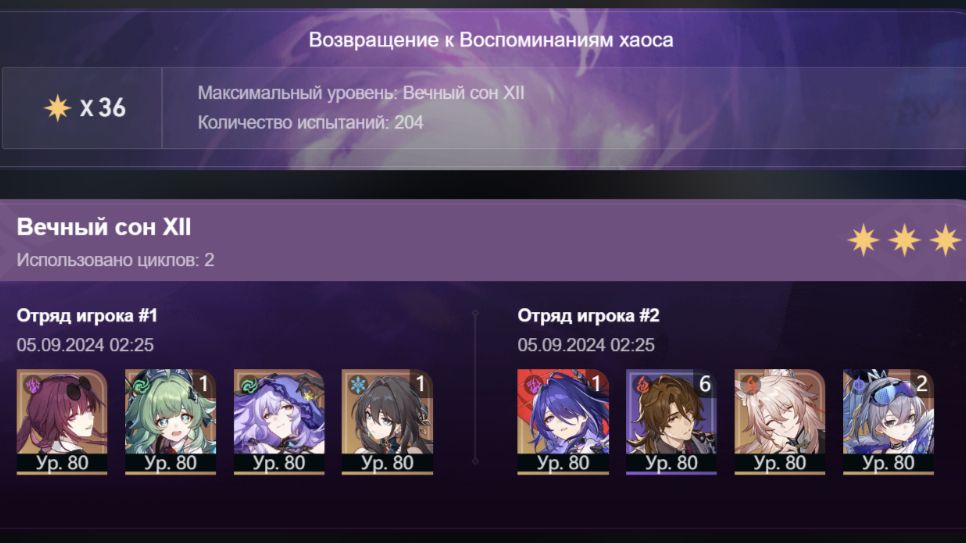Click the Количество испытаний: 204 text
The image size is (966, 543).
pos(310,122)
